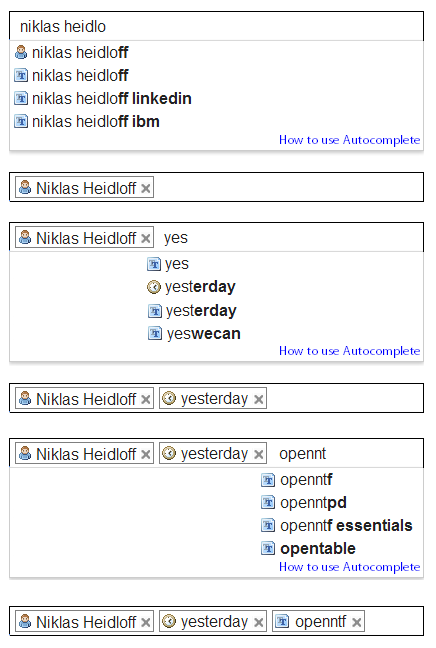Remove Niklas Heidloff tag in second search box
The height and width of the screenshot is (648, 436).
pos(145,188)
